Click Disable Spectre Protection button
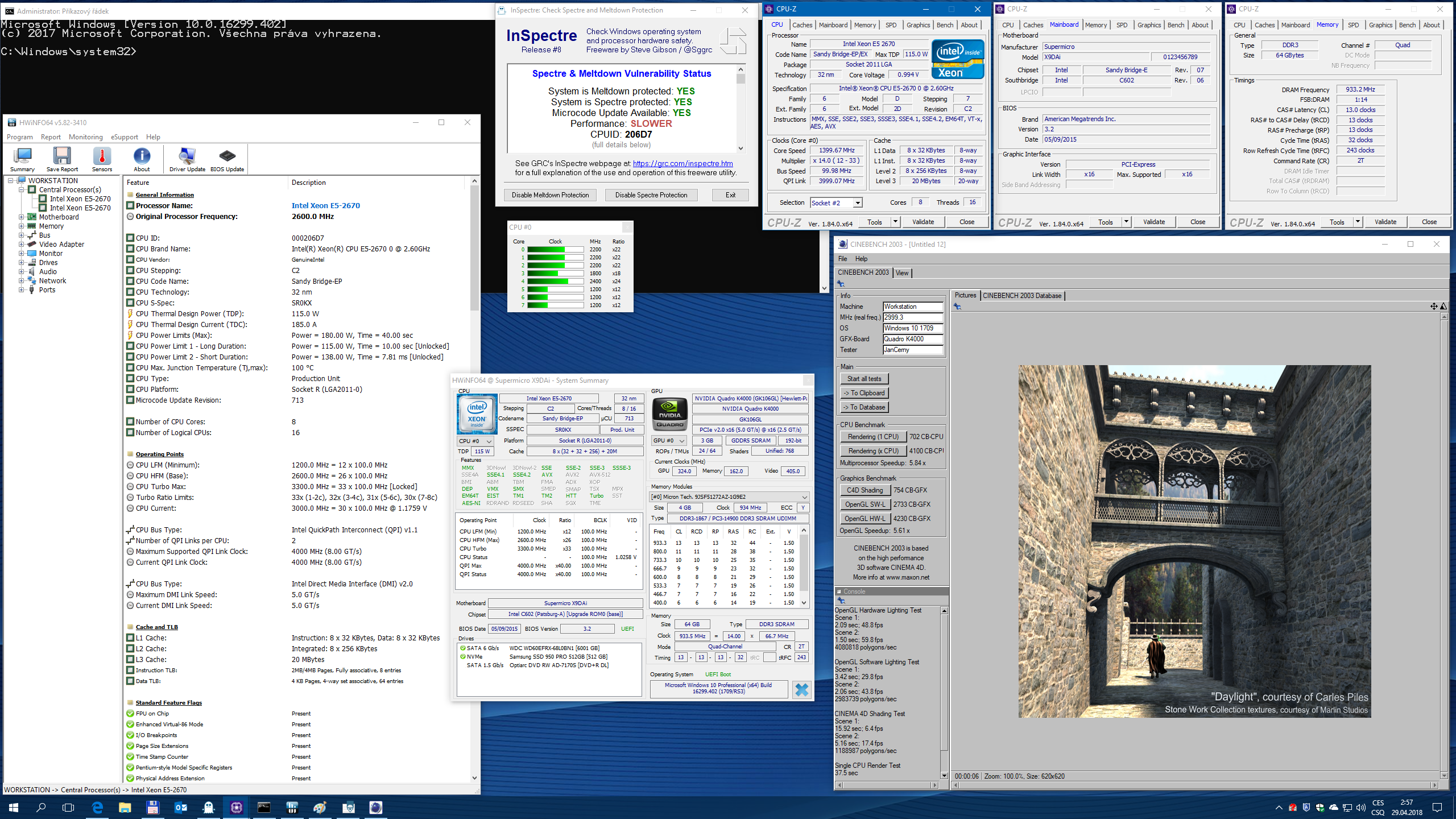The height and width of the screenshot is (819, 1456). click(651, 195)
